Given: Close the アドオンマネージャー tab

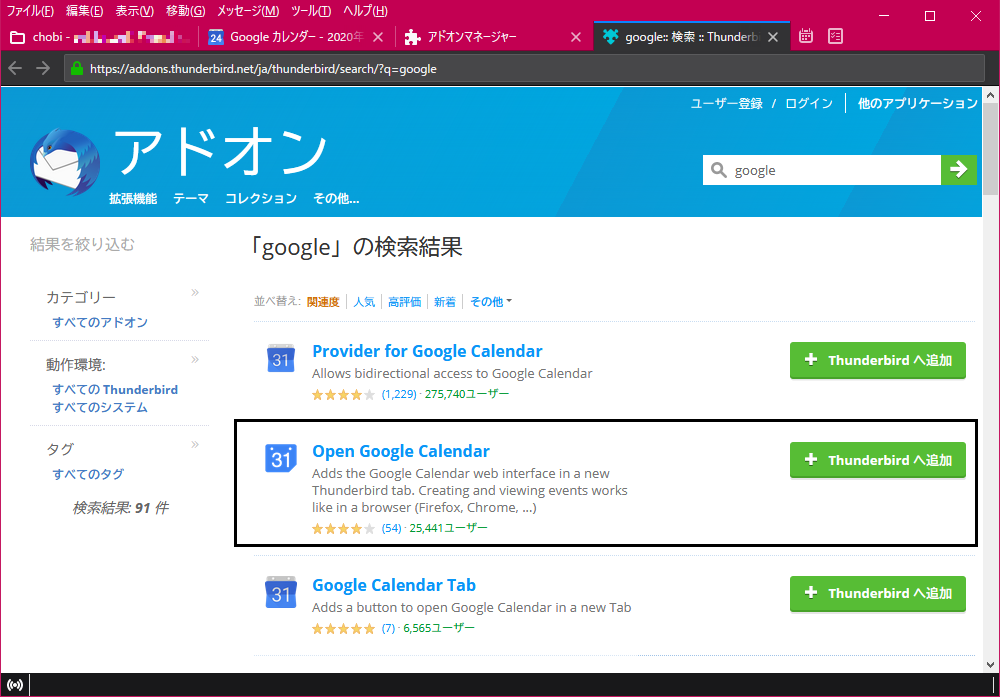Looking at the screenshot, I should pos(576,37).
